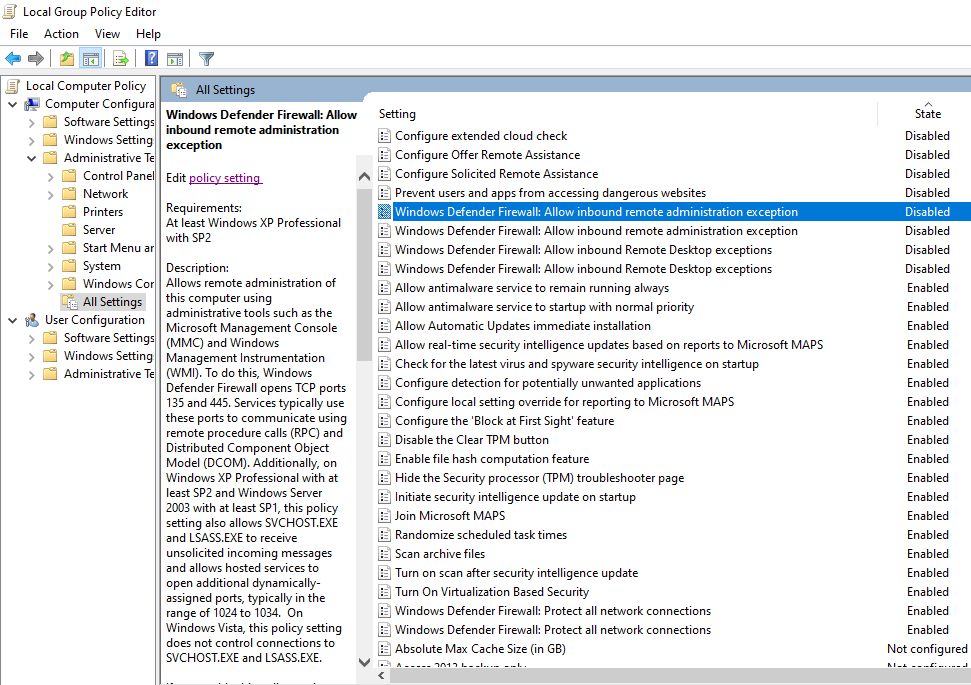
Task: Click the 'Not configured' state of Absolute Max Cache Size
Action: (x=927, y=648)
